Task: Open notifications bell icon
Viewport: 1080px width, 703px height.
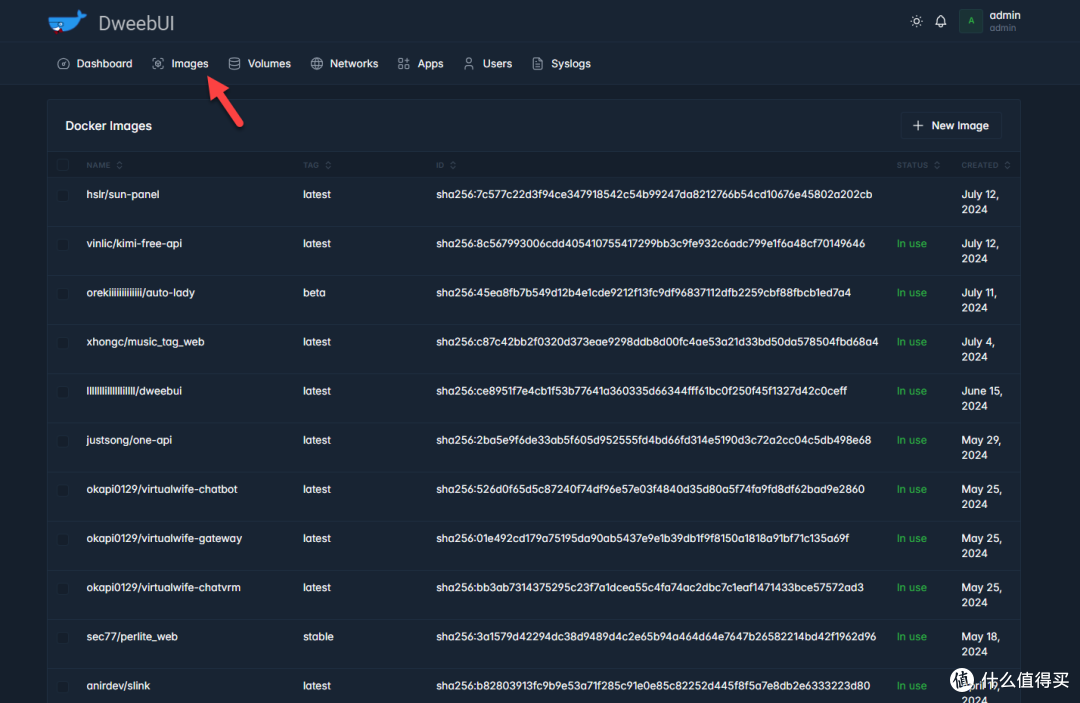Action: click(x=941, y=21)
